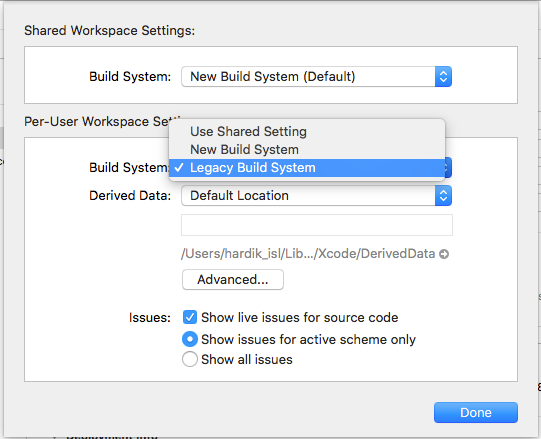Click the Issues: label
Viewport: 541px width, 439px height.
coord(150,318)
